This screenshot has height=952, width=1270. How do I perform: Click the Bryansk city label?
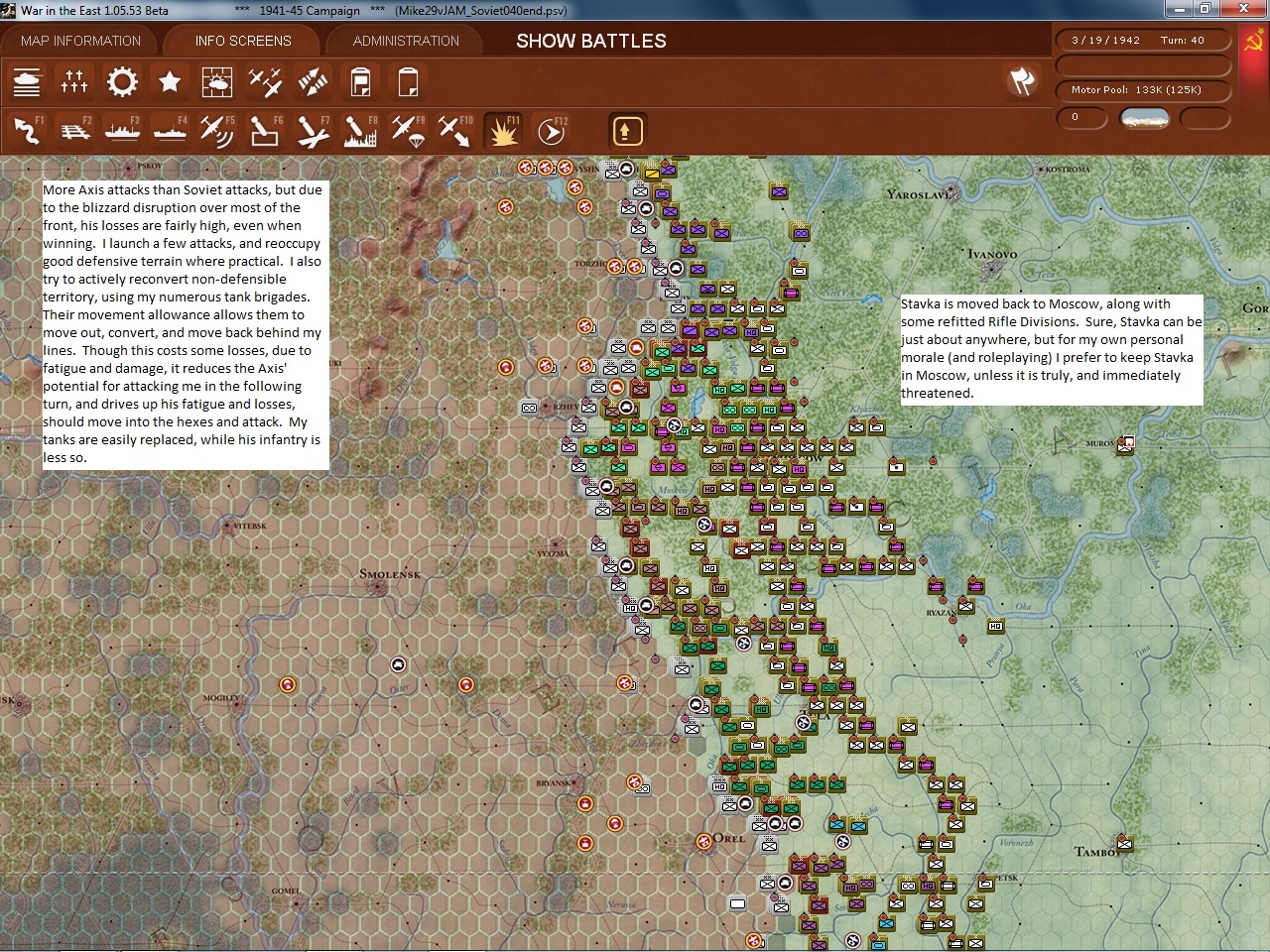pyautogui.click(x=554, y=782)
